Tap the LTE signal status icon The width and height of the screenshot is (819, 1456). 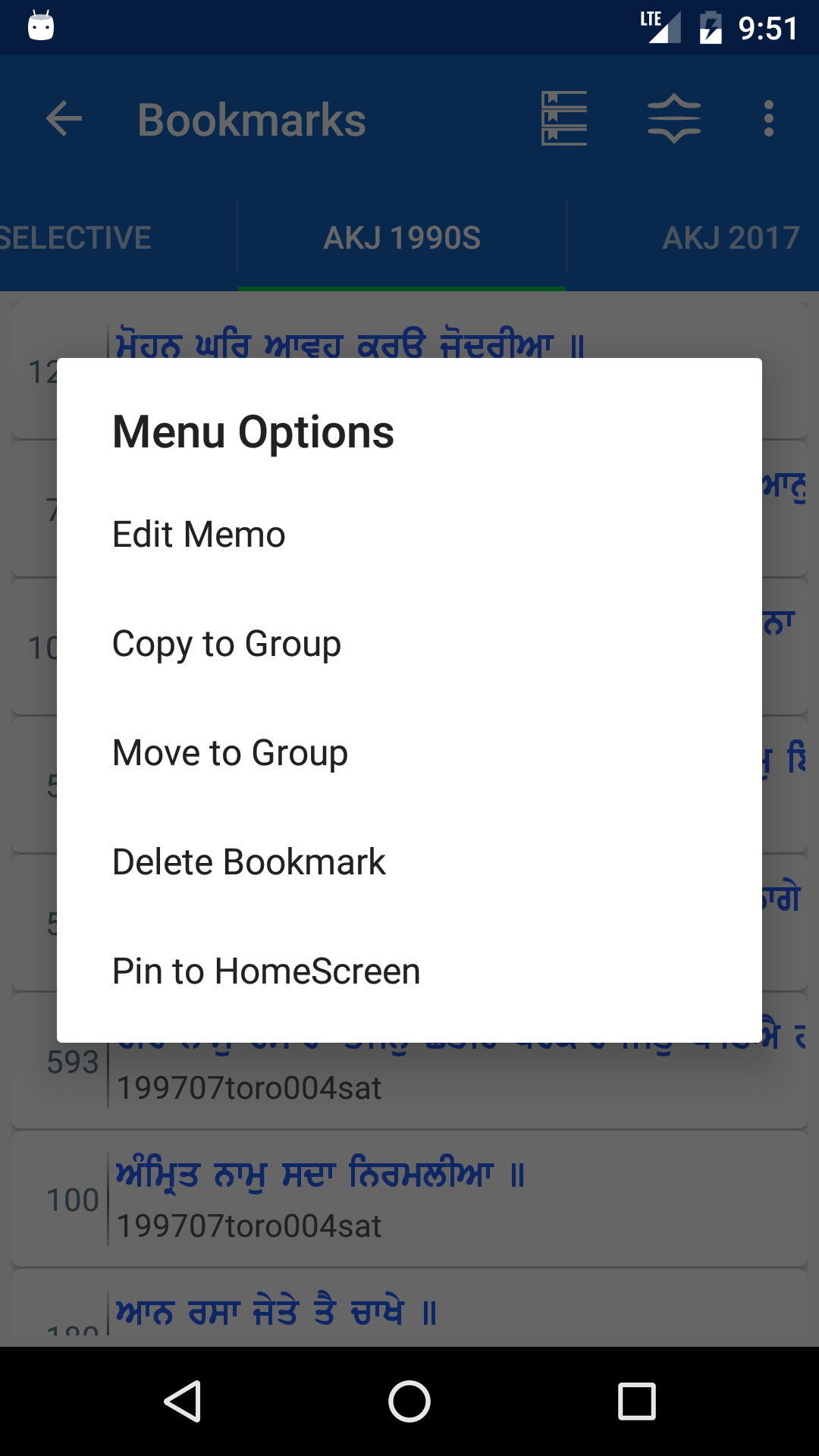point(661,27)
